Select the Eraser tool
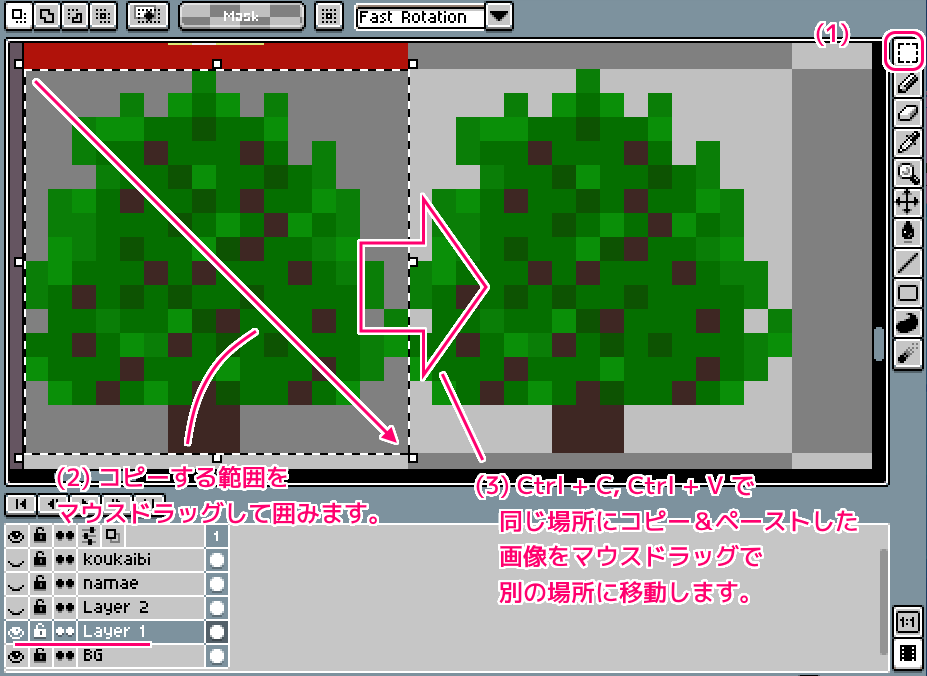Screen dimensions: 927x676 [x=908, y=112]
